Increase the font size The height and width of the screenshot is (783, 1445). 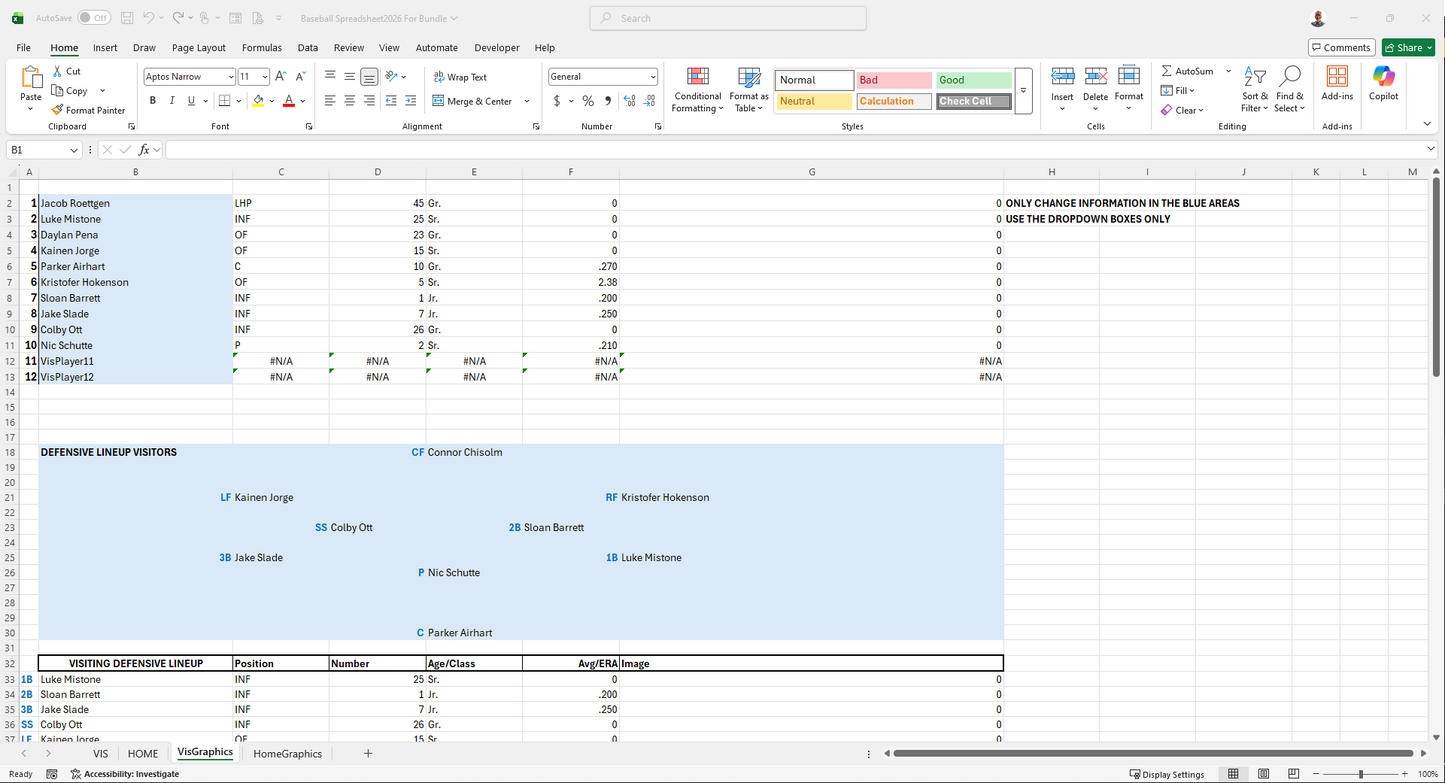(281, 76)
